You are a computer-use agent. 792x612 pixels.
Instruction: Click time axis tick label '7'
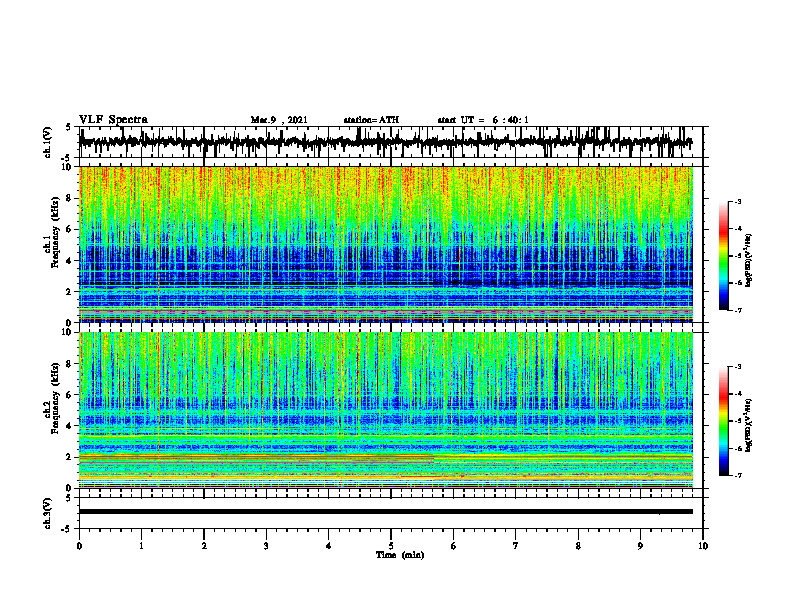[516, 546]
